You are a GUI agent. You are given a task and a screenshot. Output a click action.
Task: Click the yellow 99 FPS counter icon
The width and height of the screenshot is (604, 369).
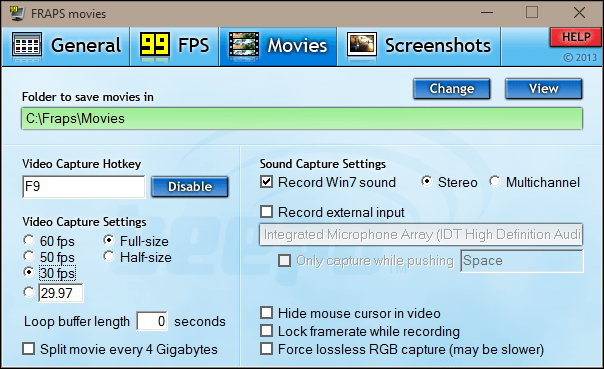click(154, 45)
